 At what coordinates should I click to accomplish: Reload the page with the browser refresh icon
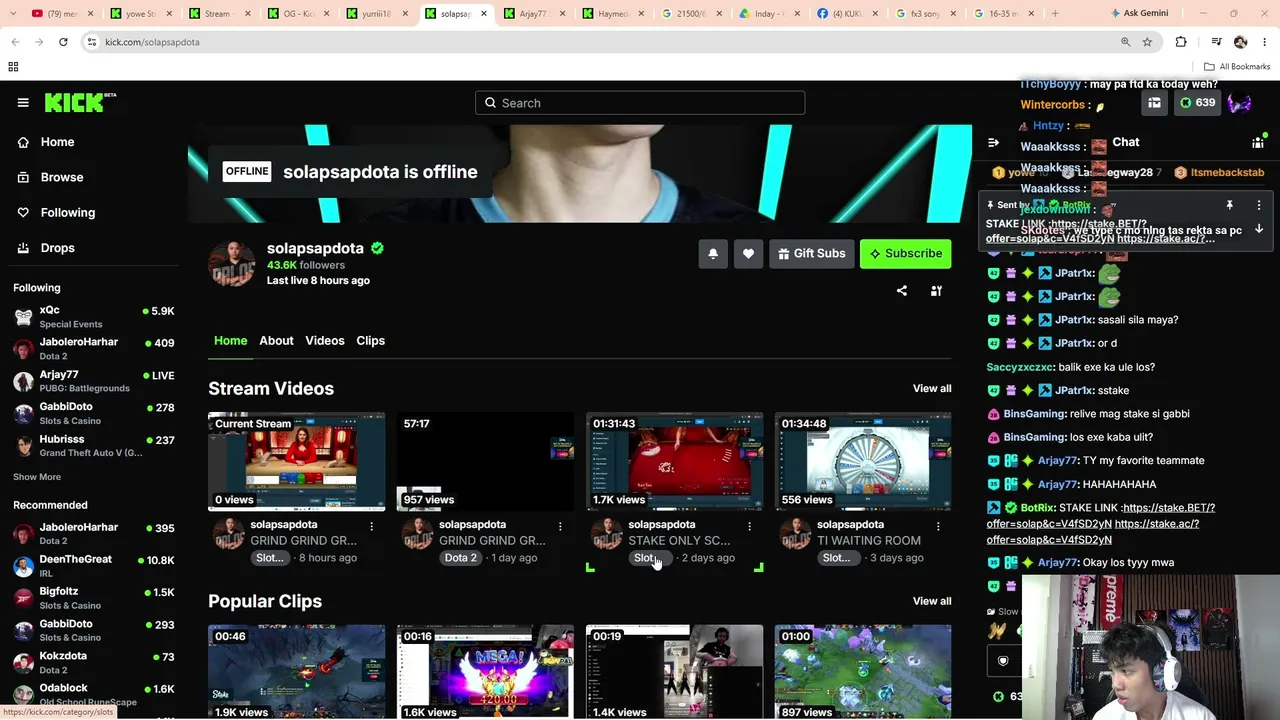click(x=63, y=42)
